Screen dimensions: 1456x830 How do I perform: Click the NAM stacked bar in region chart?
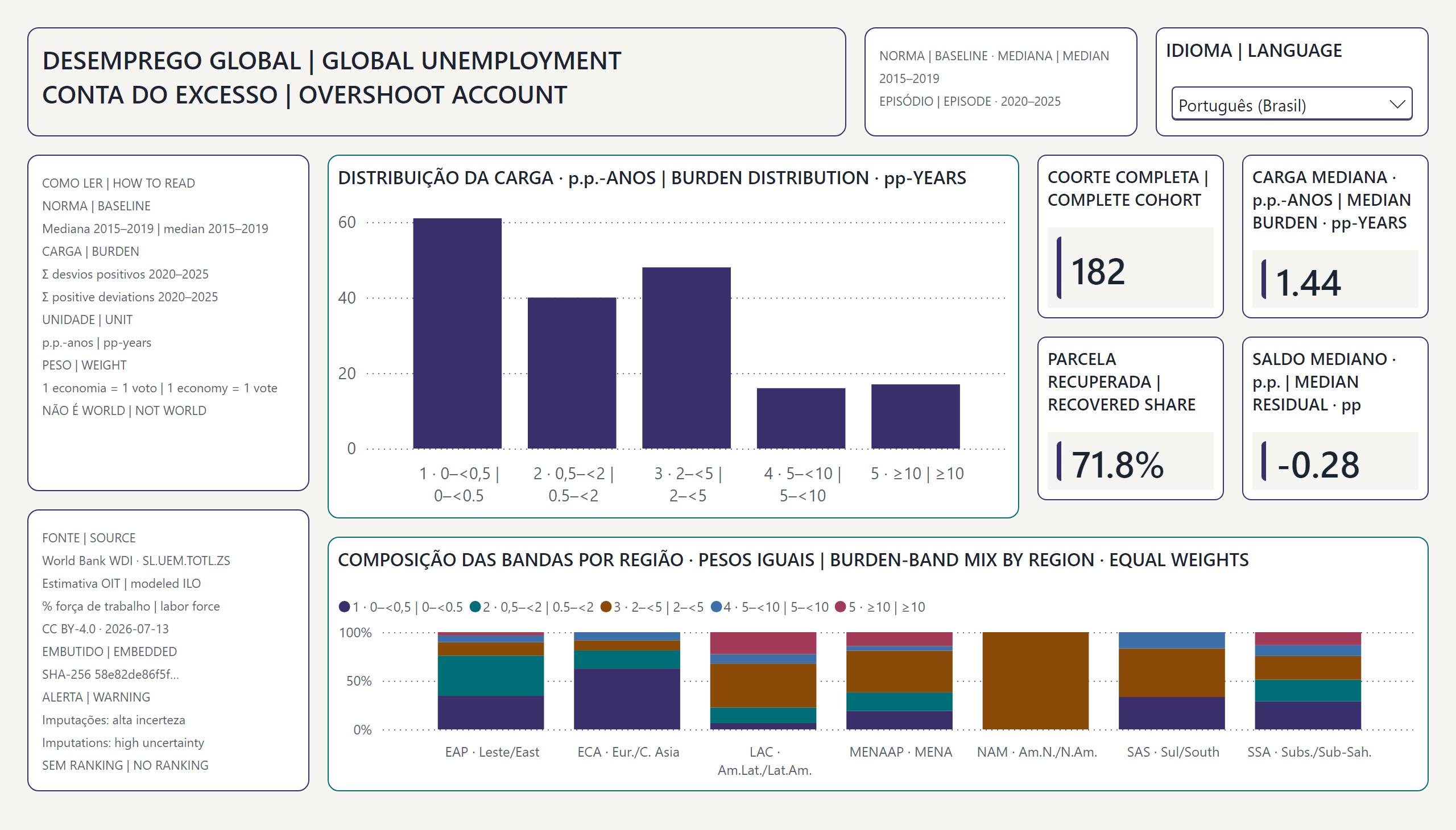(x=1035, y=680)
